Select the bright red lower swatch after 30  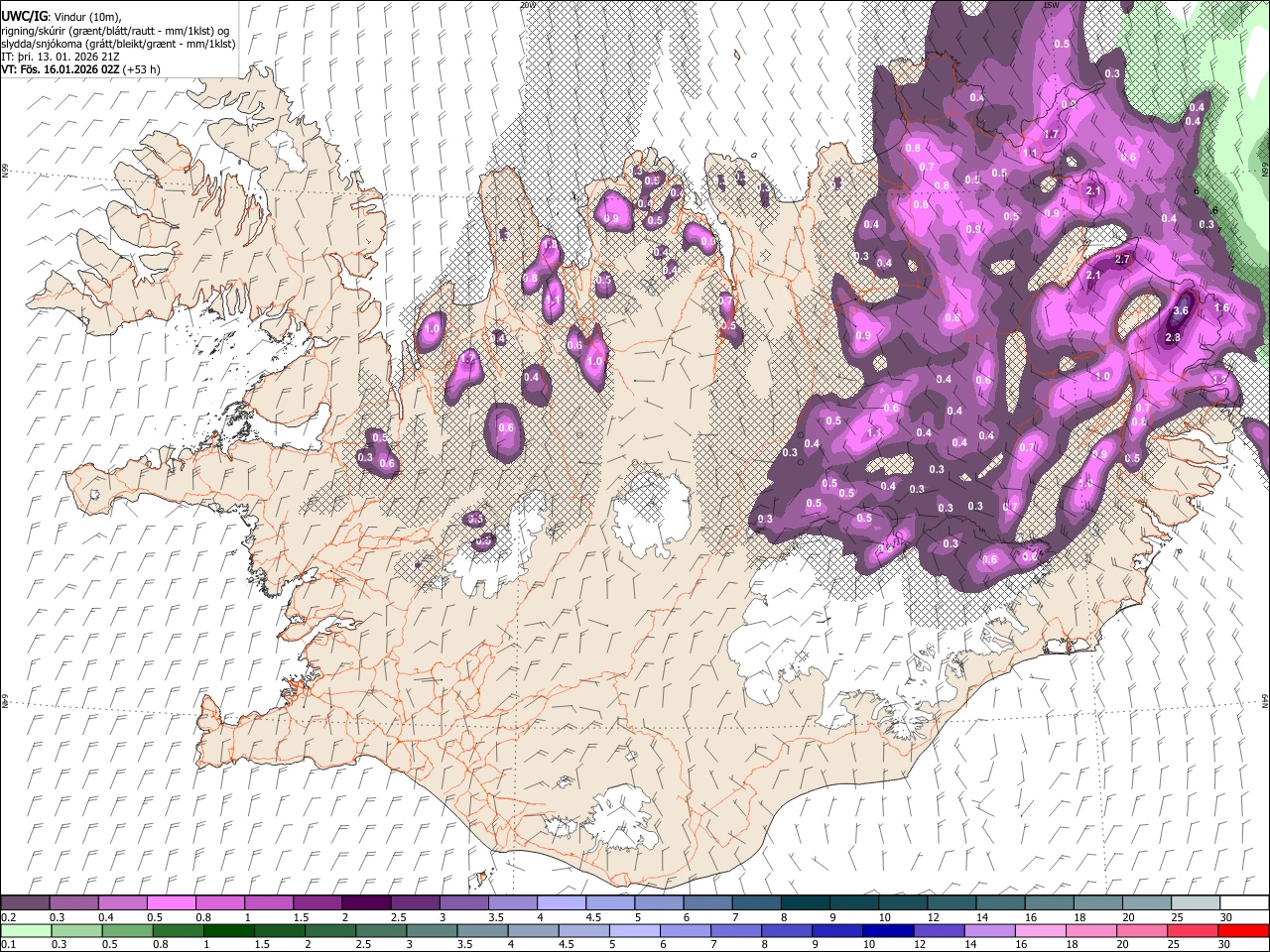(1242, 930)
